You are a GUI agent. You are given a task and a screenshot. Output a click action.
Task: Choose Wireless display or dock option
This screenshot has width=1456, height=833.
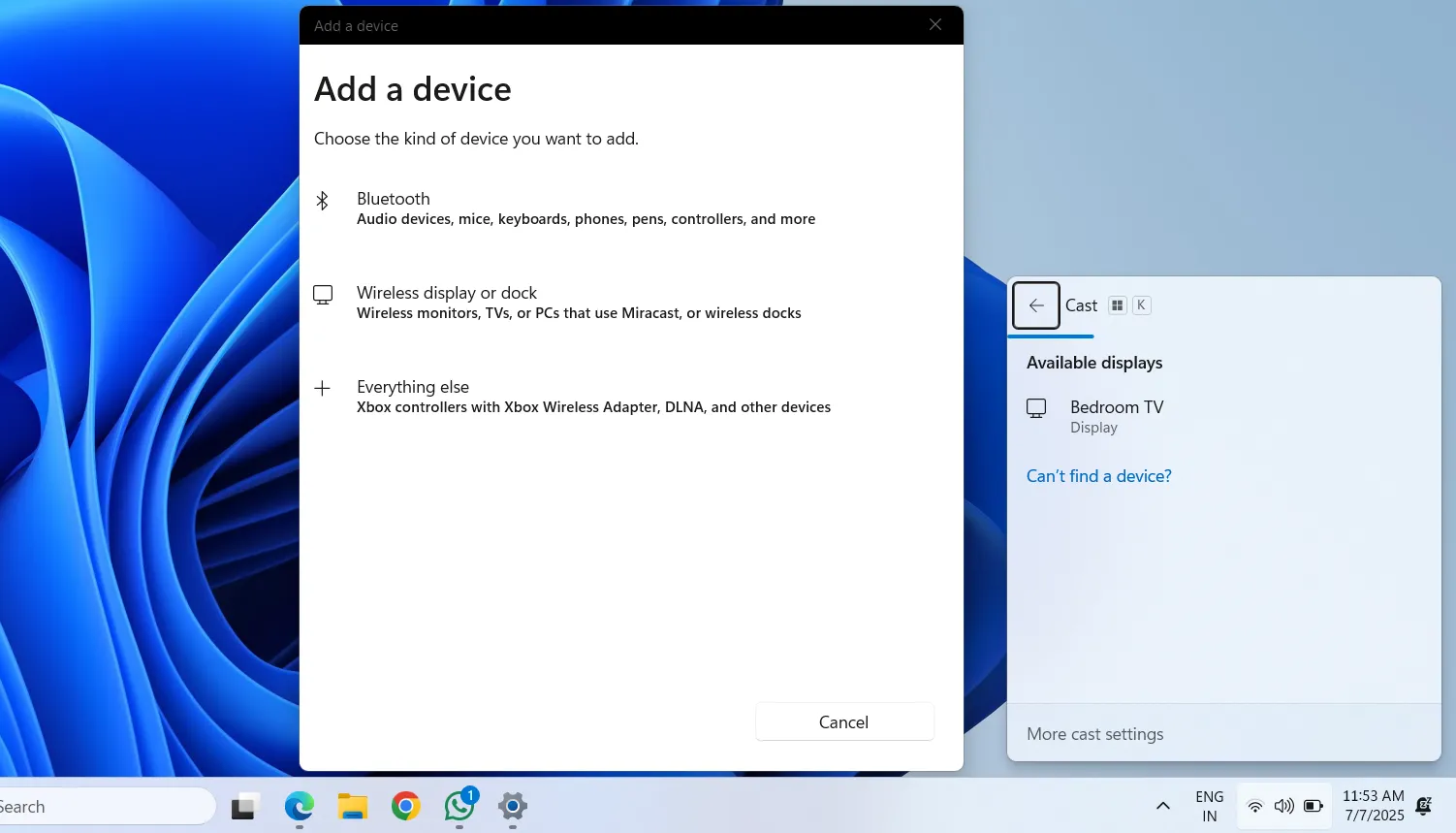pyautogui.click(x=578, y=302)
